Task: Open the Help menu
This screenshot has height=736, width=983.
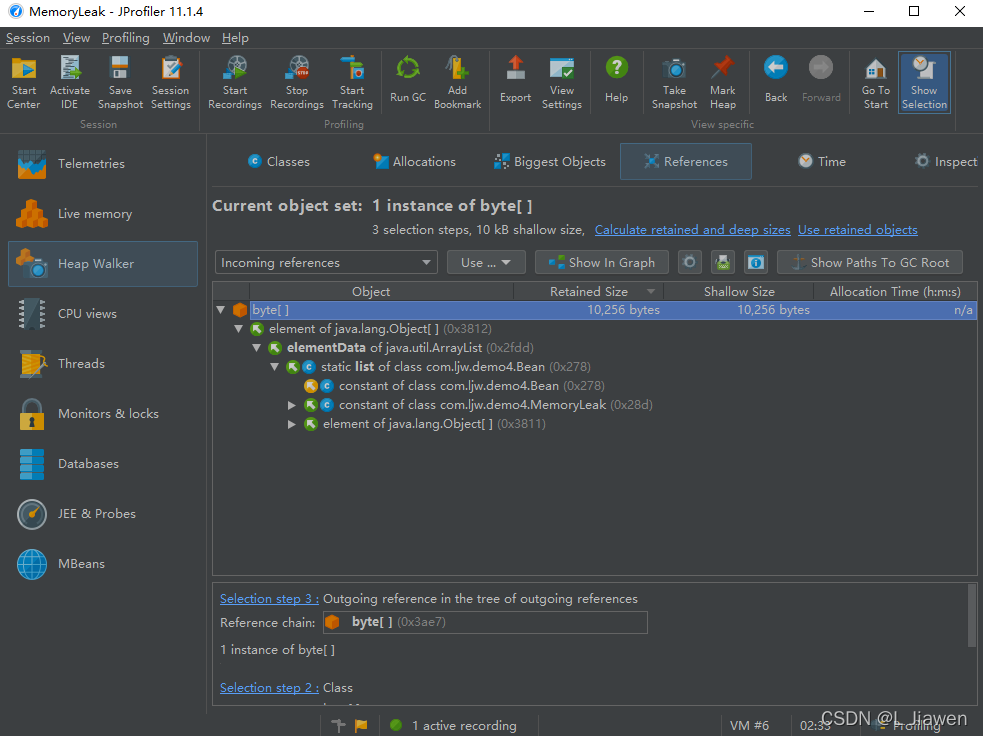Action: pos(235,38)
